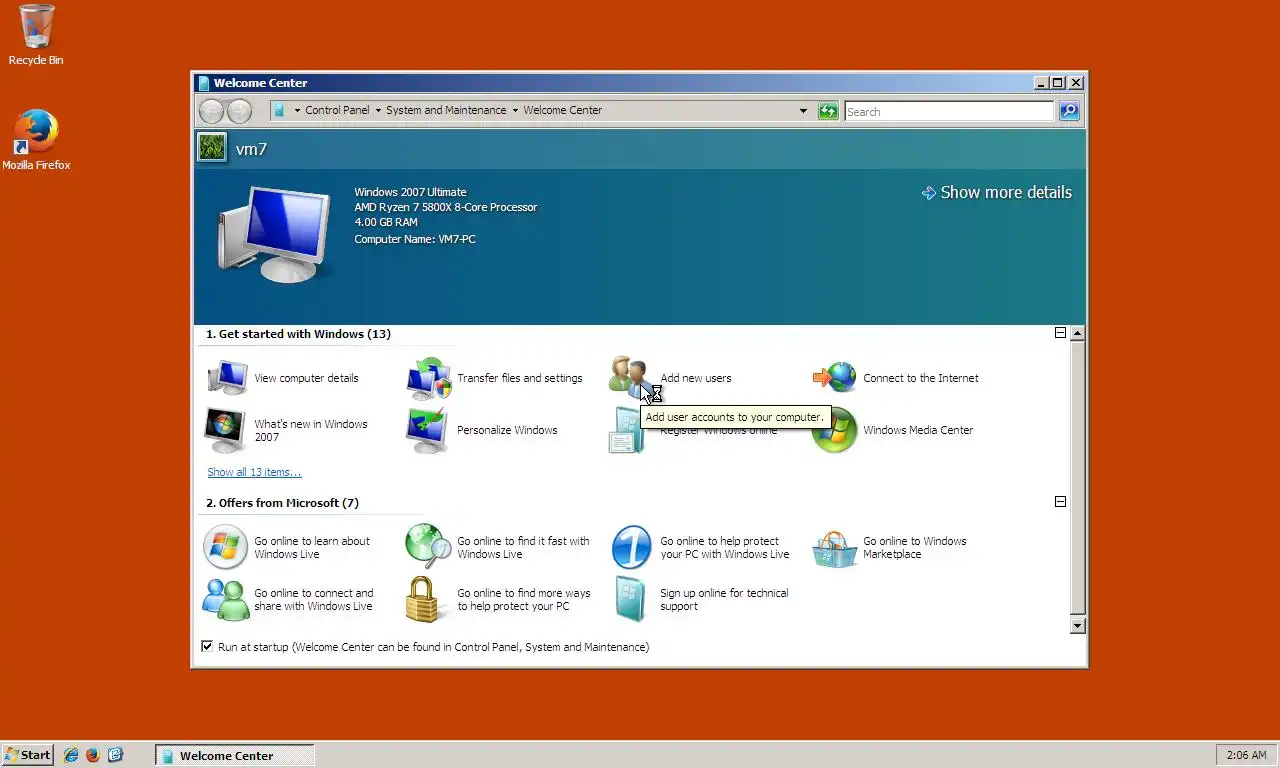Click the Windows 2007 Ultimate text

coord(410,192)
